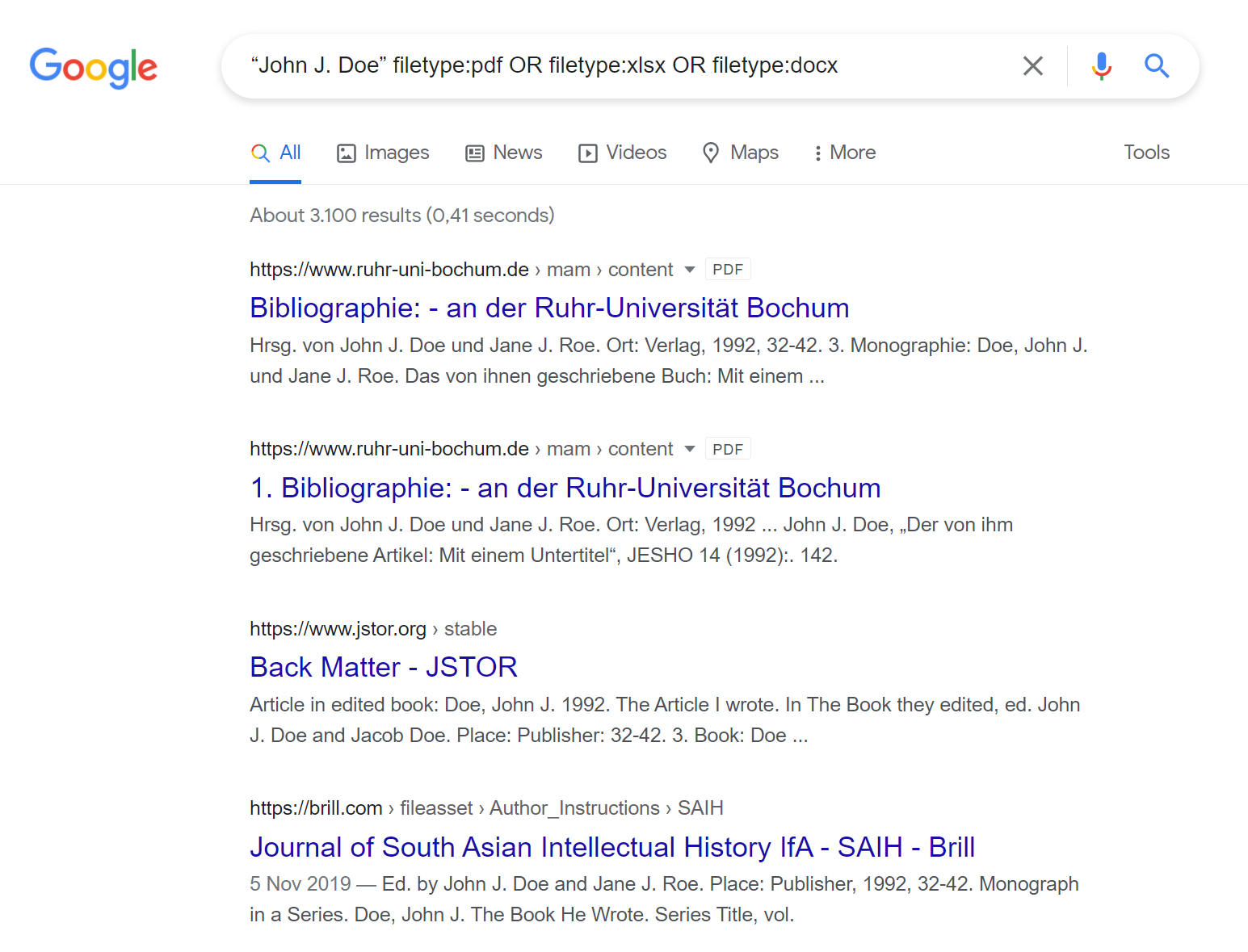Submit search with the magnifying glass icon

[1157, 65]
